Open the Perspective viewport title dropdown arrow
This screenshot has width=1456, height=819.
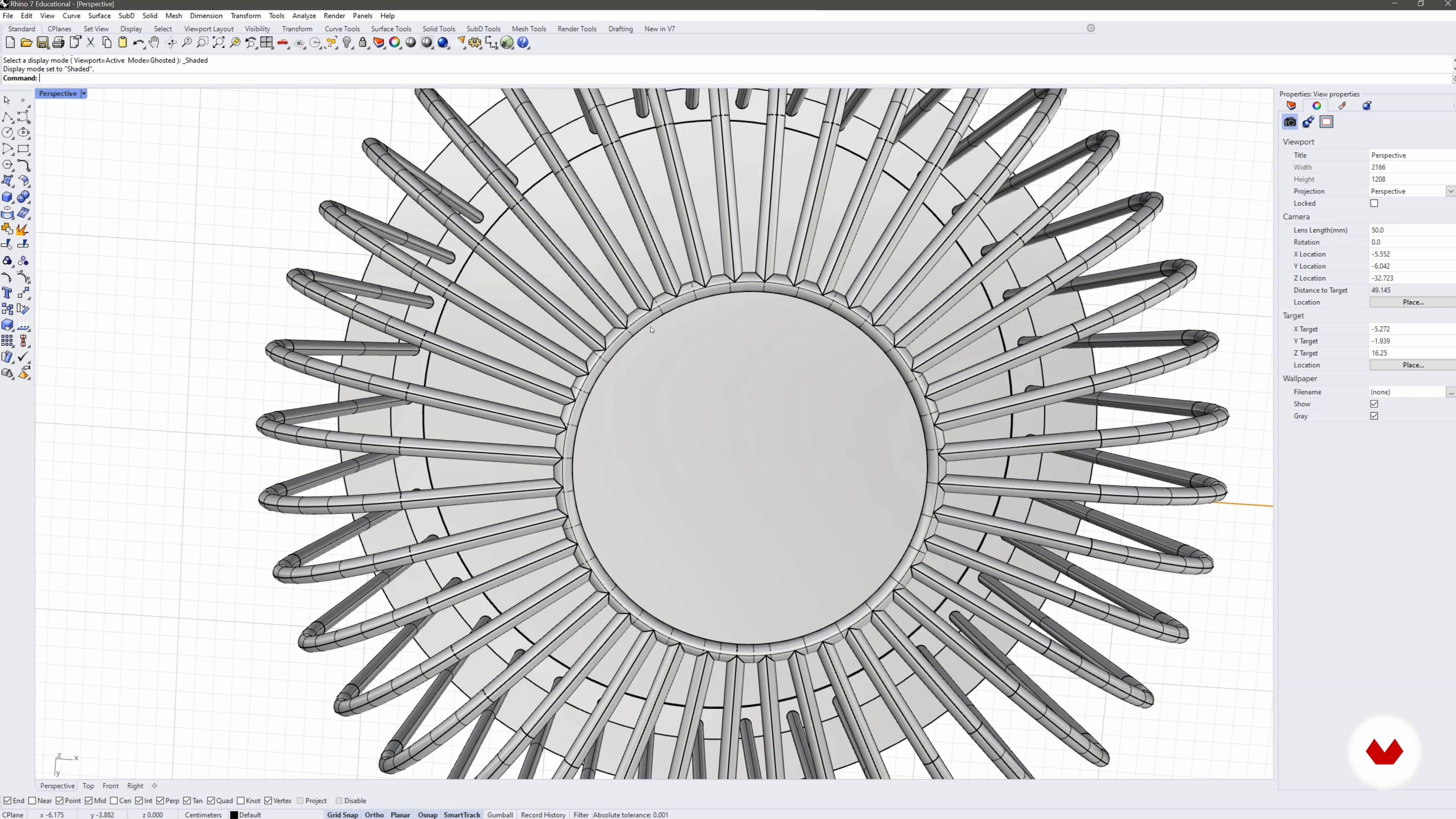tap(84, 94)
